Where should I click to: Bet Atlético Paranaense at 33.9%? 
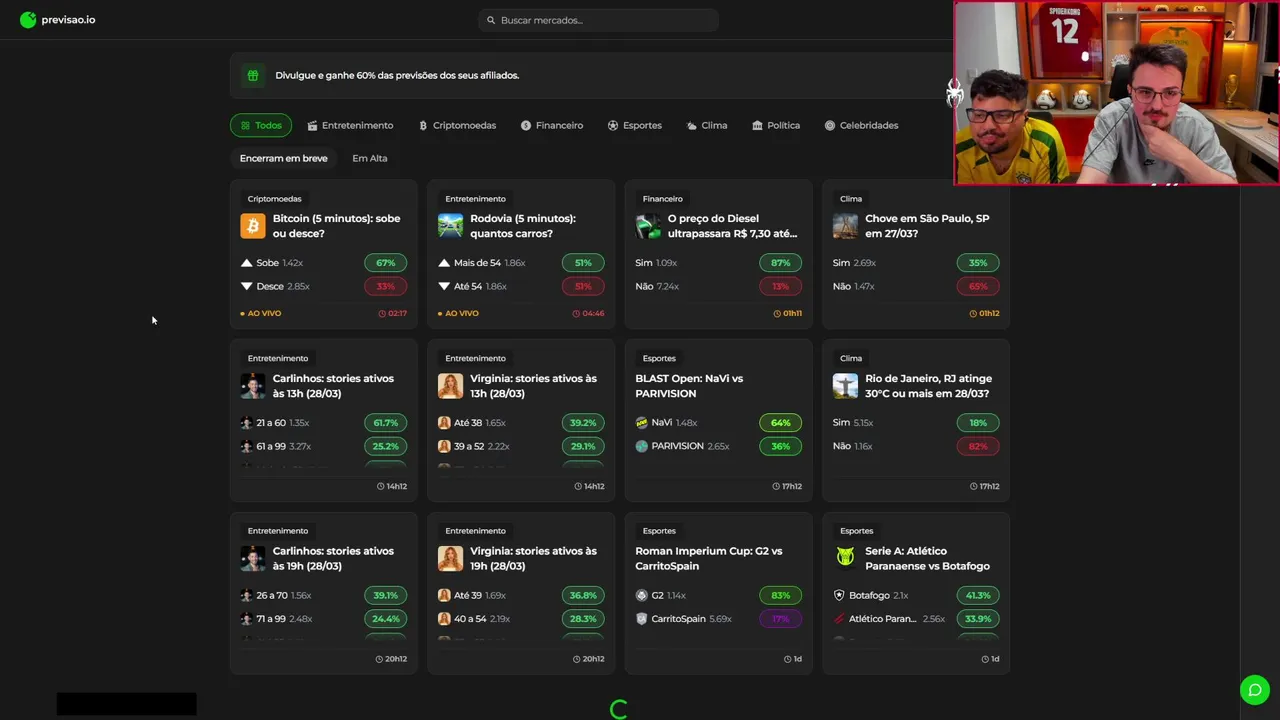point(978,619)
